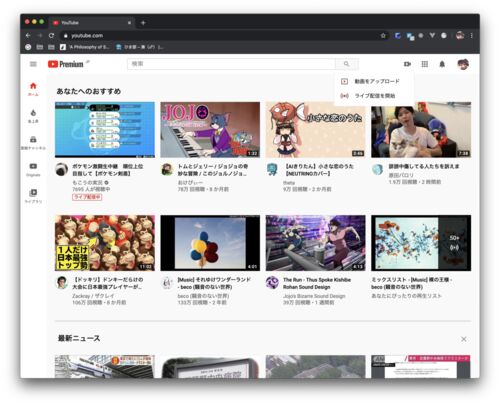Open 'A Philosophy of S...' bookmark
The height and width of the screenshot is (405, 500).
(85, 47)
